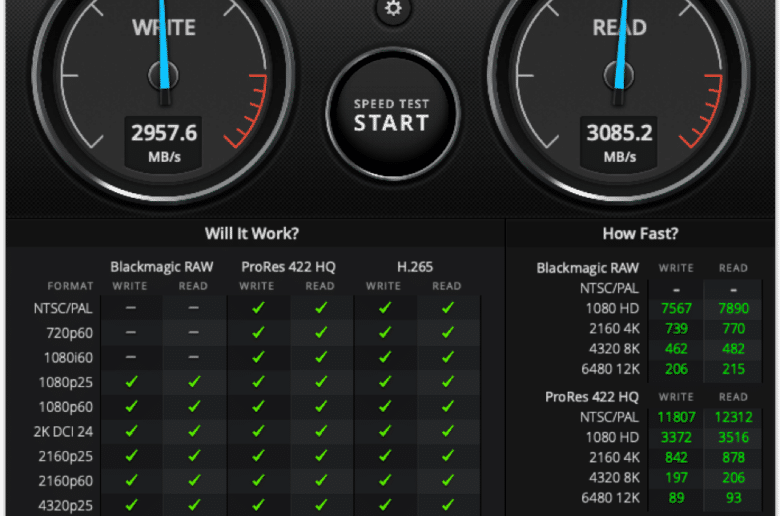Viewport: 780px width, 516px height.
Task: Click Blackmagic RAW 1080 HD write value 7567
Action: click(676, 309)
